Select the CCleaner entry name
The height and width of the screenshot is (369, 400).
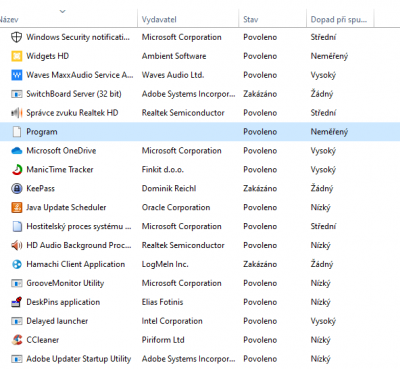(43, 340)
